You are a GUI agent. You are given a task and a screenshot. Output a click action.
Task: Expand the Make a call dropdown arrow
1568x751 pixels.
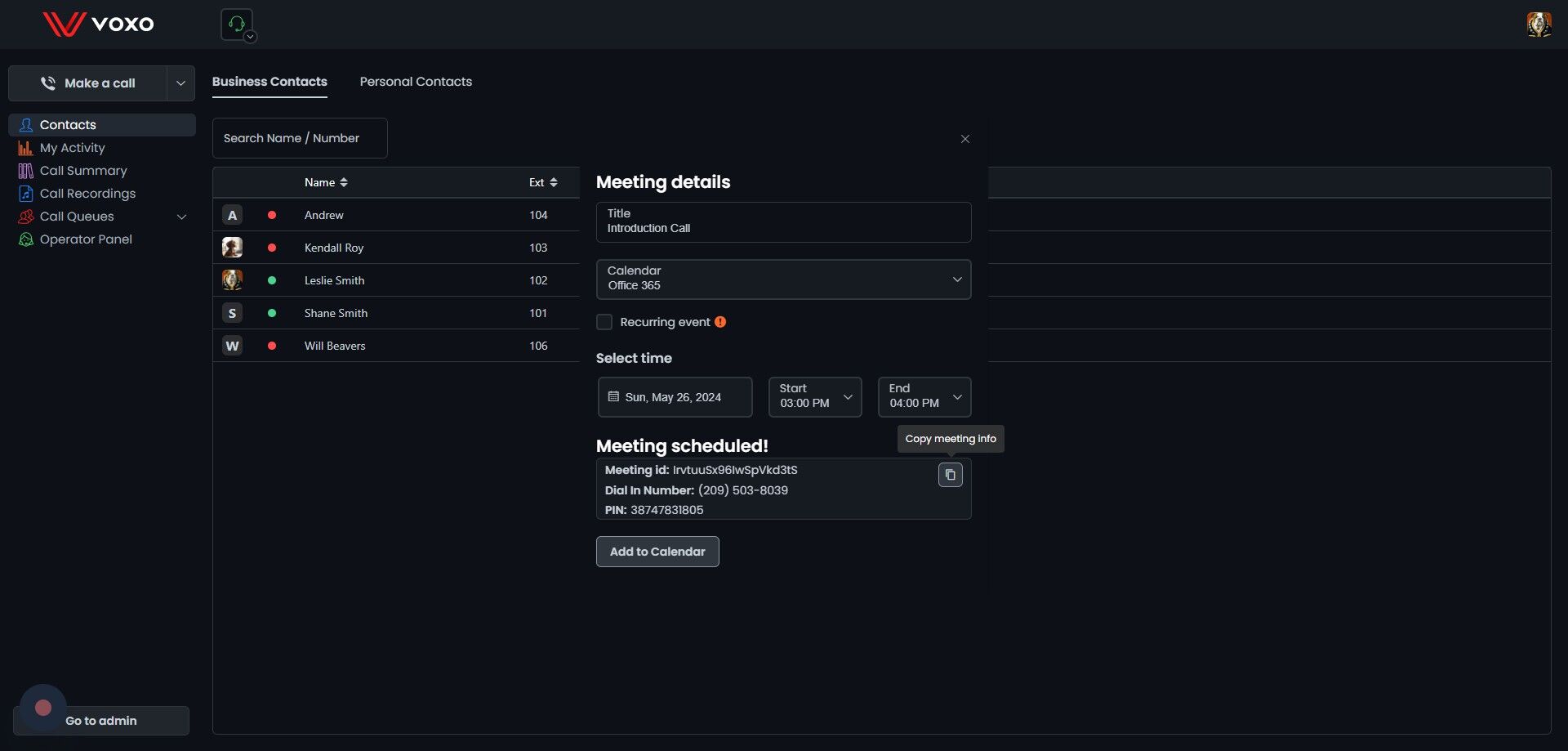coord(180,83)
